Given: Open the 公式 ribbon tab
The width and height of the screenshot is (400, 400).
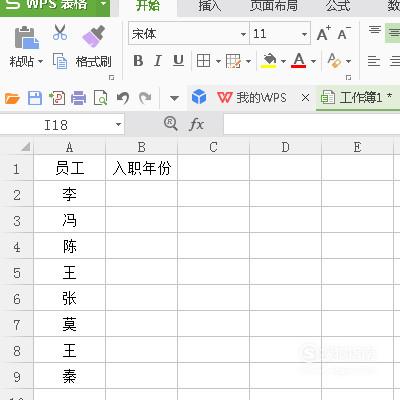Looking at the screenshot, I should coord(338,6).
